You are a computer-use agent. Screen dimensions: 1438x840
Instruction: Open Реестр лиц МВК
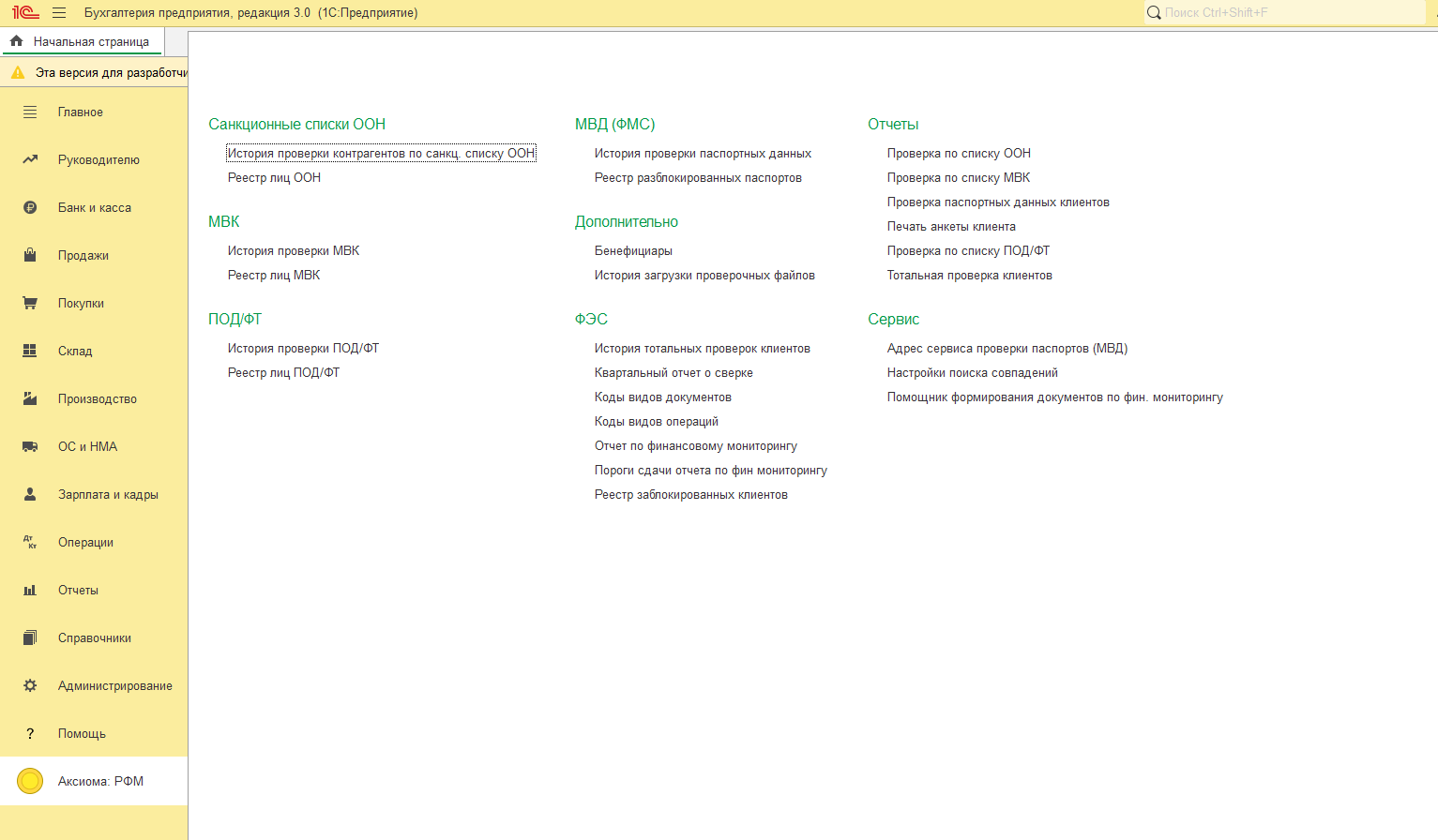(274, 275)
